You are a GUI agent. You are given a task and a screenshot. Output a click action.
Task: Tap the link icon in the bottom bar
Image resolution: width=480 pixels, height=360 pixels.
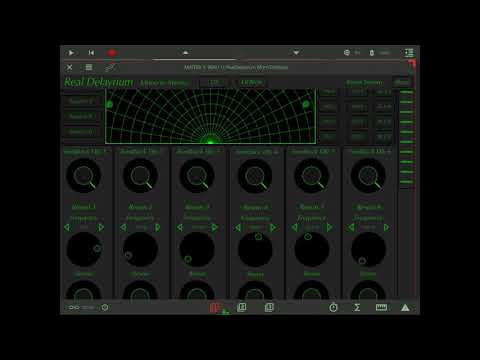pyautogui.click(x=74, y=308)
